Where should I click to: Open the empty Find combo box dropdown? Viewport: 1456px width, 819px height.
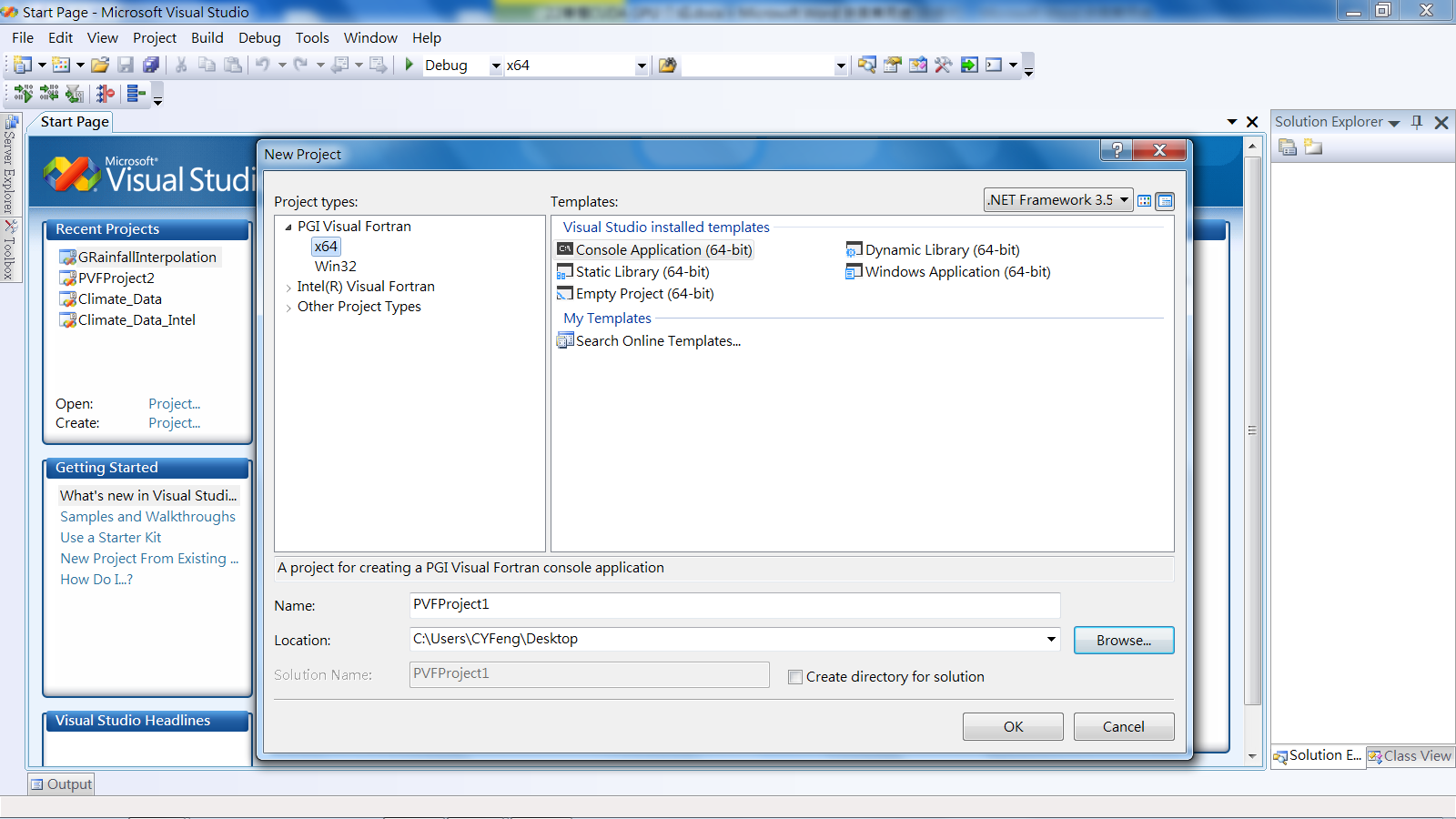click(841, 66)
